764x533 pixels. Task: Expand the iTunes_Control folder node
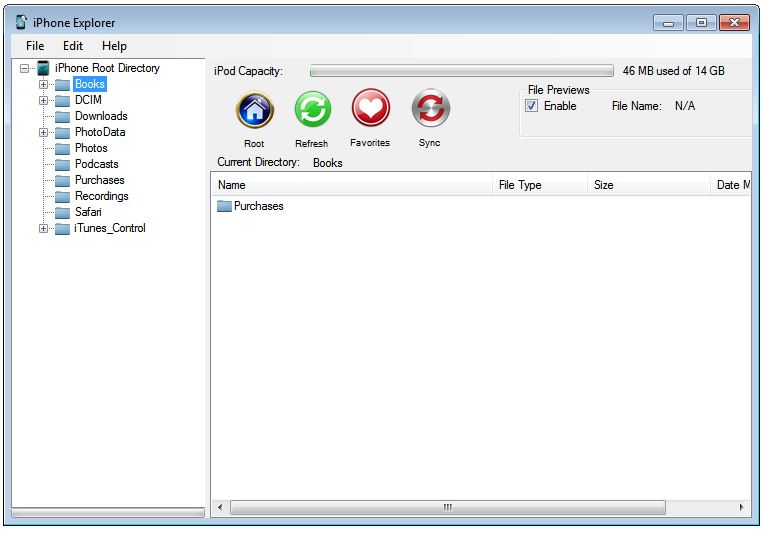pos(43,228)
